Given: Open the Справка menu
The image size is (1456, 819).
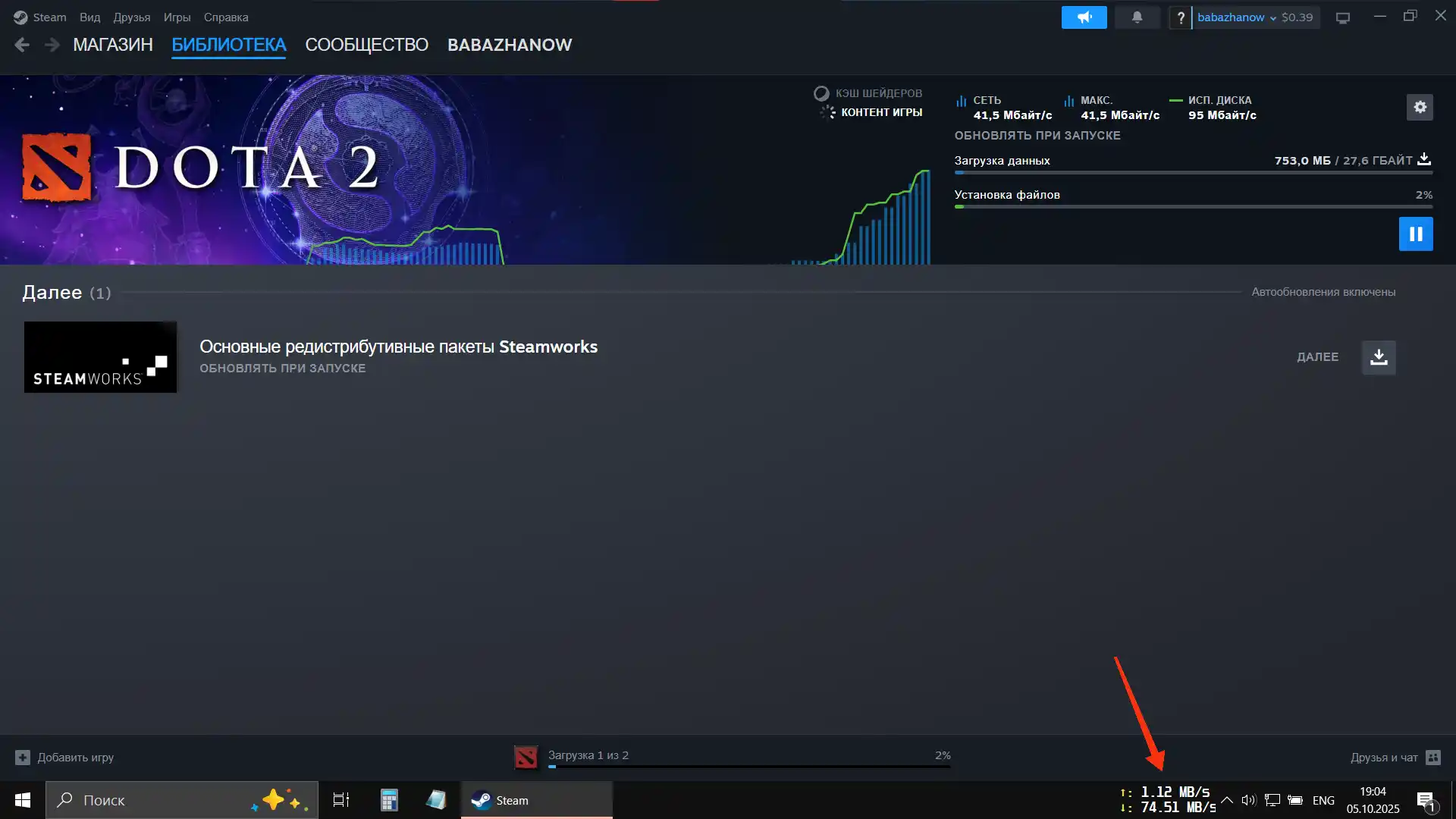Looking at the screenshot, I should pyautogui.click(x=226, y=17).
